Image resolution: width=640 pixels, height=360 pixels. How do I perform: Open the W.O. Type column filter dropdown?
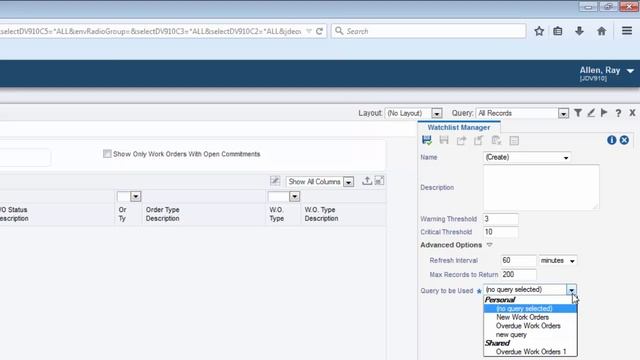[x=294, y=197]
